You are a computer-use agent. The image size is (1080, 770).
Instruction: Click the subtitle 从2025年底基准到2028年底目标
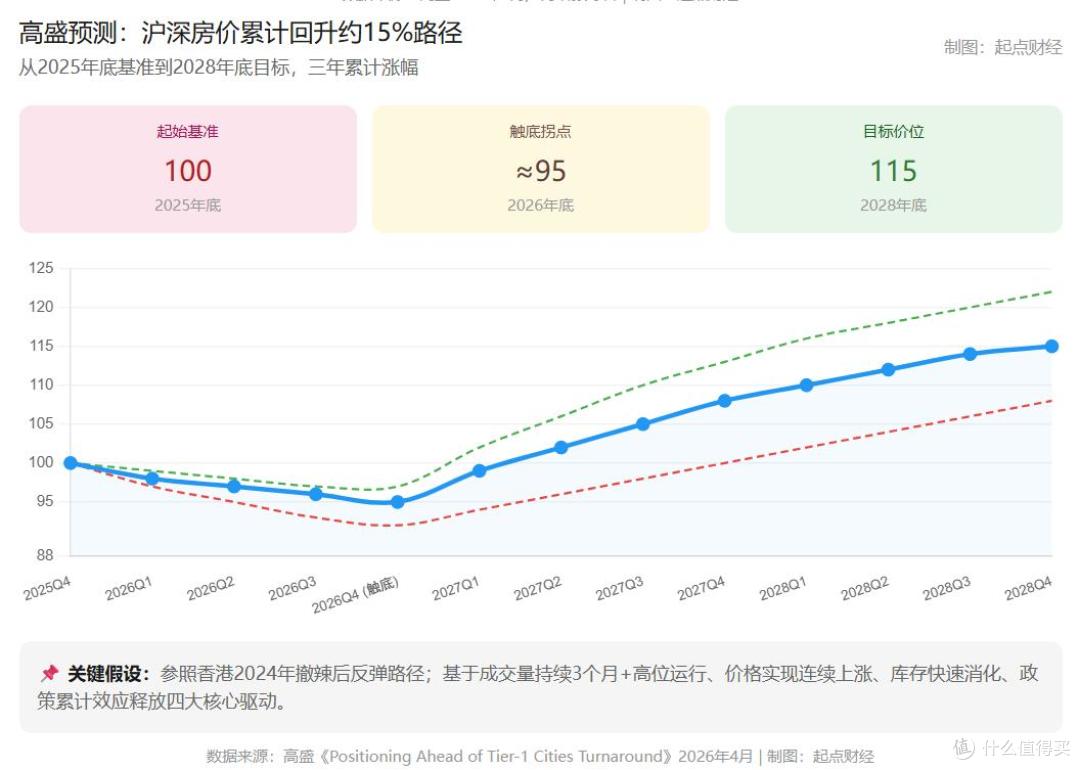218,67
